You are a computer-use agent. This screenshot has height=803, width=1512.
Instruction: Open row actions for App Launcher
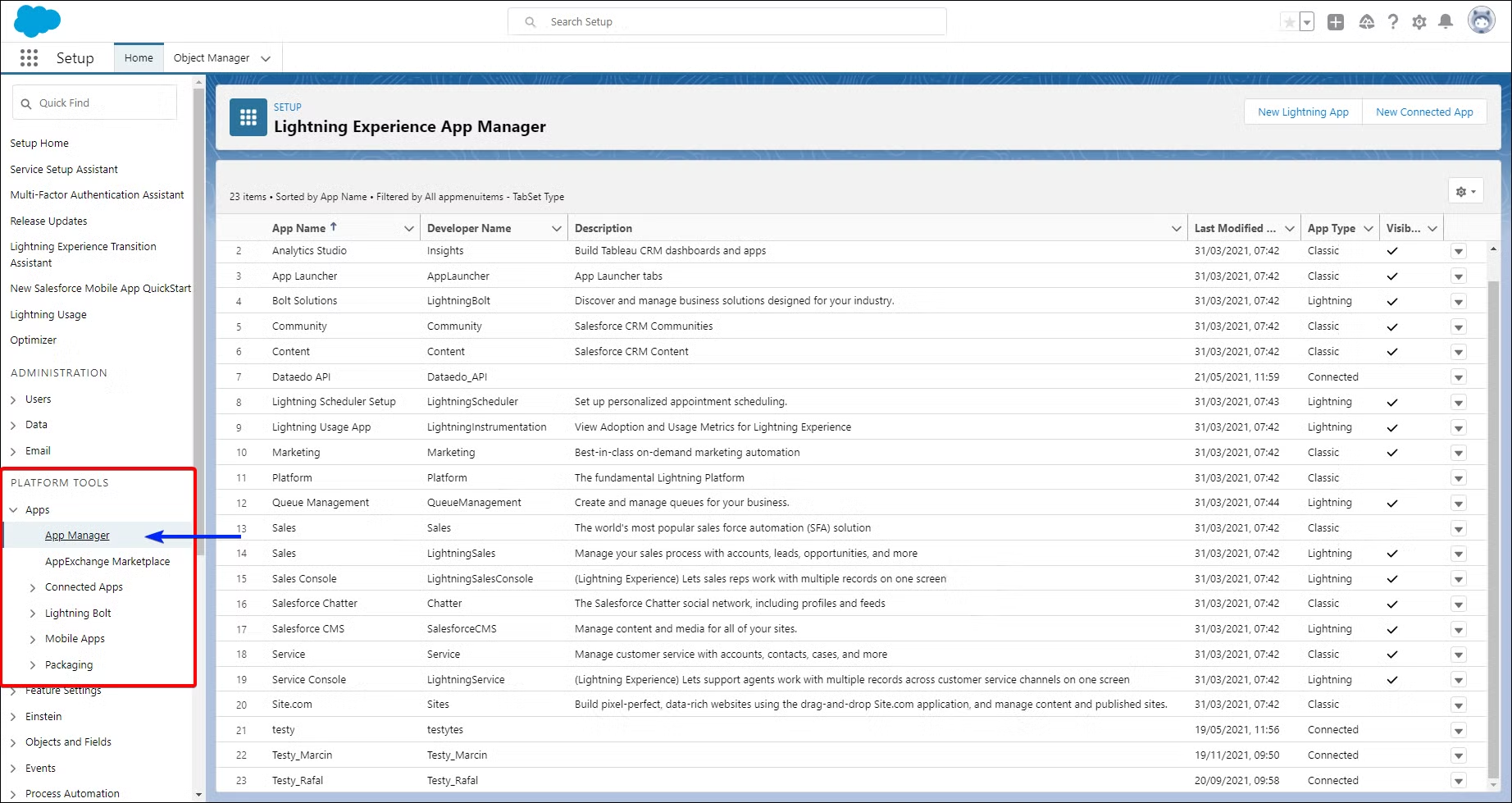click(x=1459, y=277)
